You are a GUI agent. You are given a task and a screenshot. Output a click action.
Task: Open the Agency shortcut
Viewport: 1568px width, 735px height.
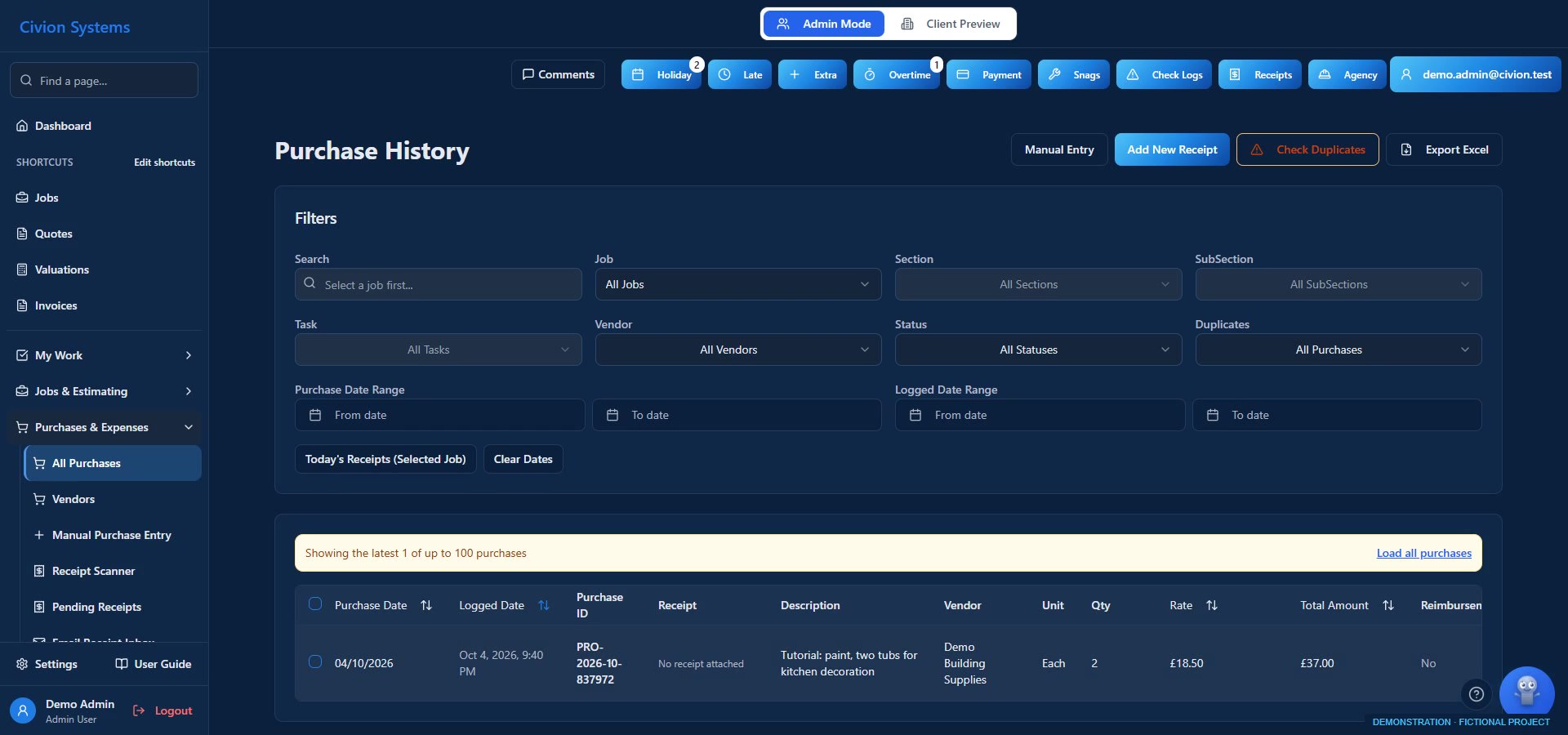(x=1347, y=74)
